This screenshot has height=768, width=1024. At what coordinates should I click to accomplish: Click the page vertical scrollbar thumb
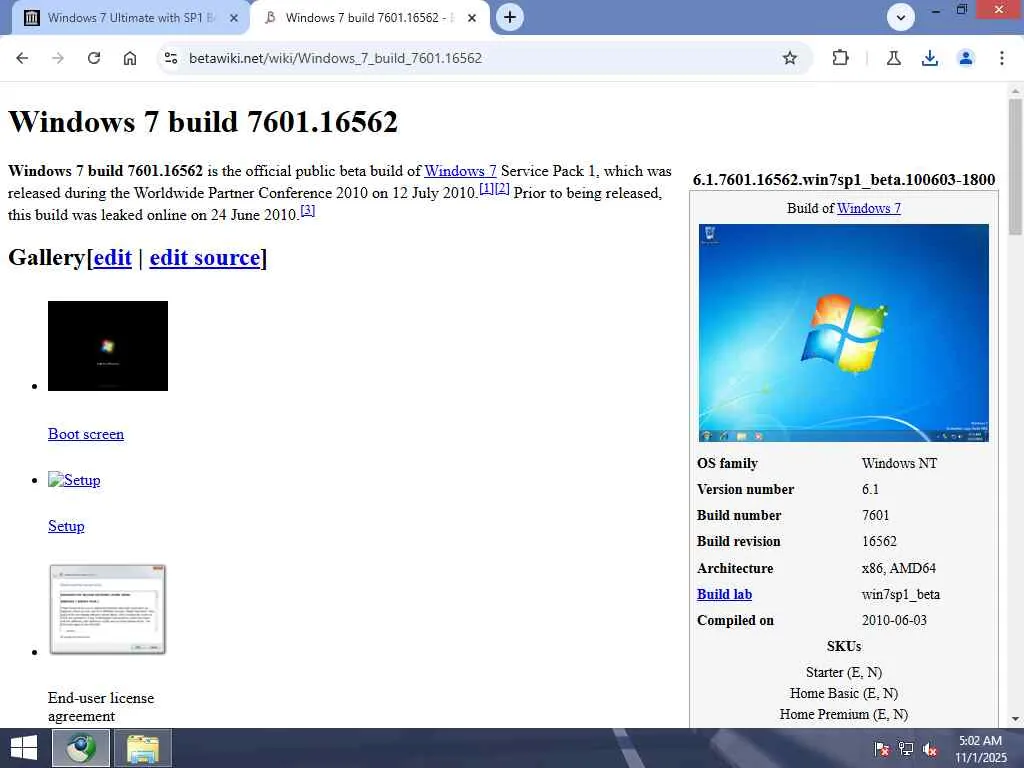(x=1015, y=167)
